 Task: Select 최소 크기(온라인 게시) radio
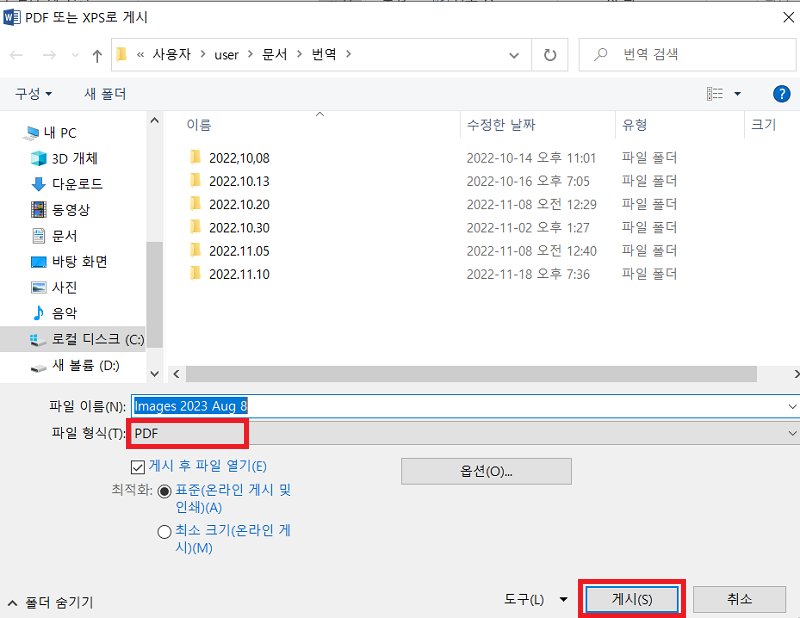[x=164, y=532]
